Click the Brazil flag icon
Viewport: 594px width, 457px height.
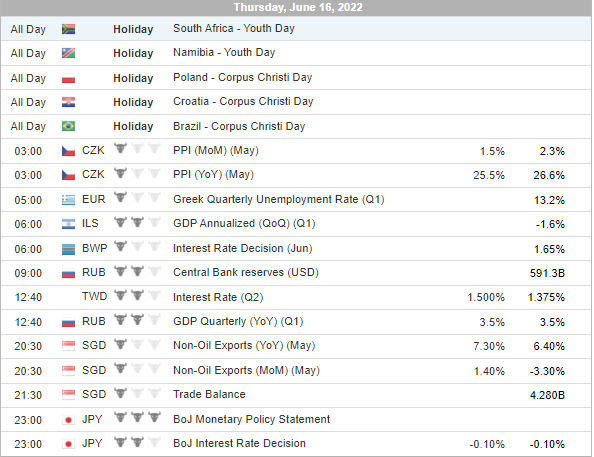(x=68, y=126)
